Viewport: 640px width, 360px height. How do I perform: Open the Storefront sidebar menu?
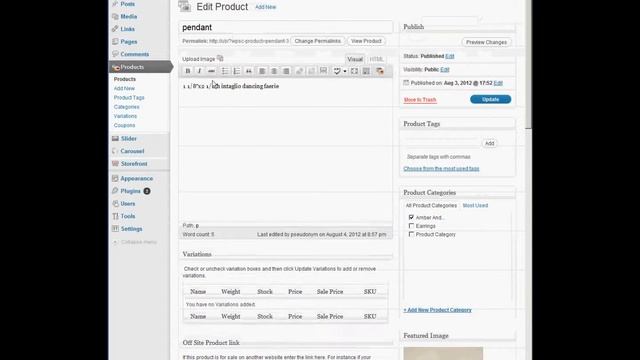tap(134, 164)
